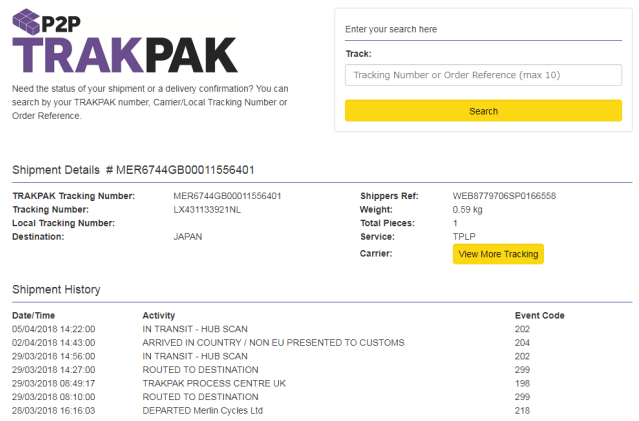Click event code 204
The height and width of the screenshot is (421, 639).
point(522,343)
